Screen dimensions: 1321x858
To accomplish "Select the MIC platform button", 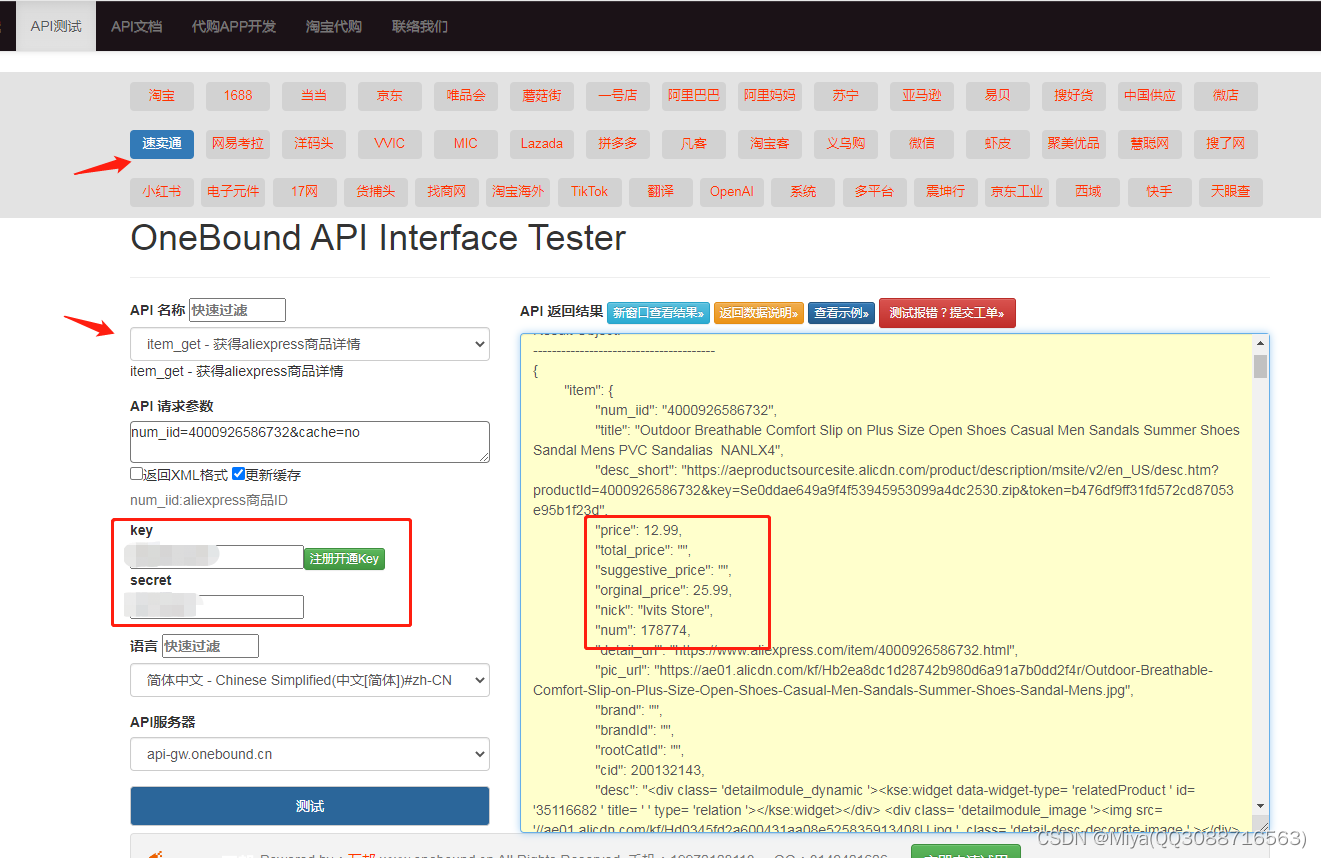I will pyautogui.click(x=466, y=144).
